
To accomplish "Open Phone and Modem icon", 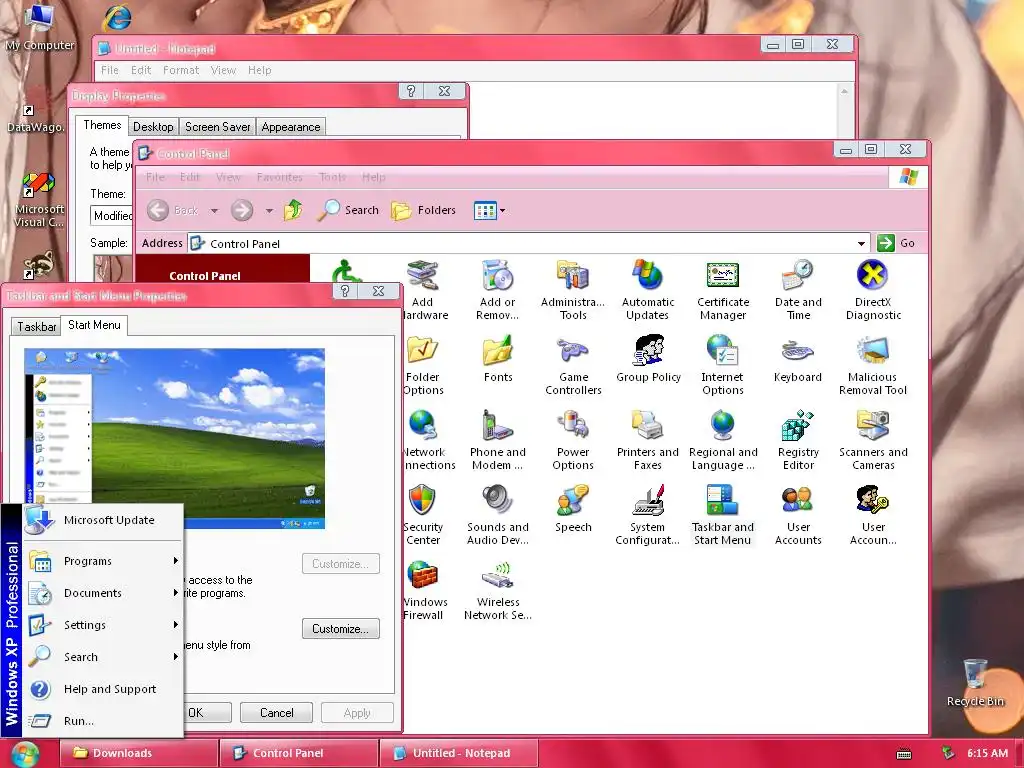I will point(498,440).
